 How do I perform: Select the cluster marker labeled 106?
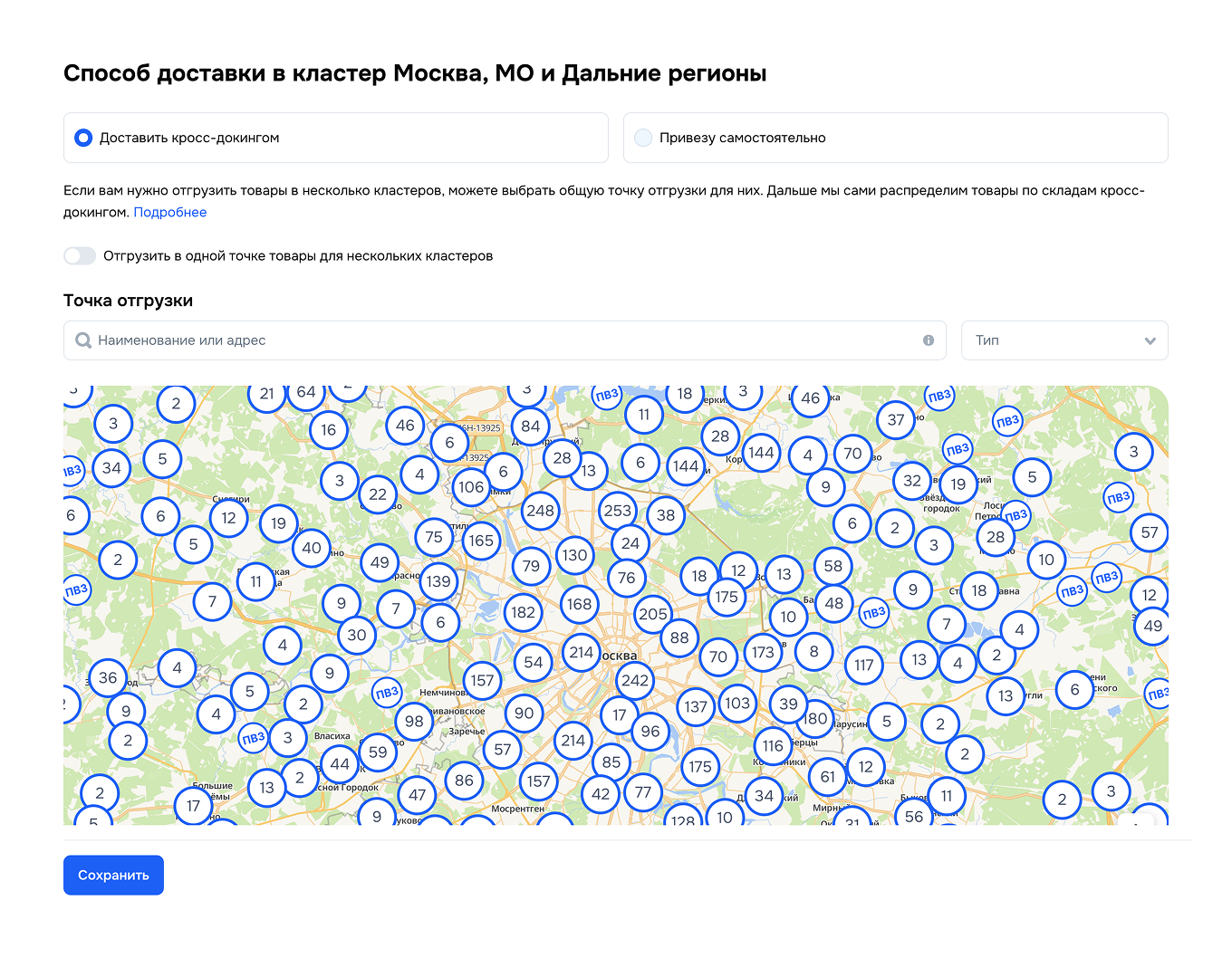(471, 487)
